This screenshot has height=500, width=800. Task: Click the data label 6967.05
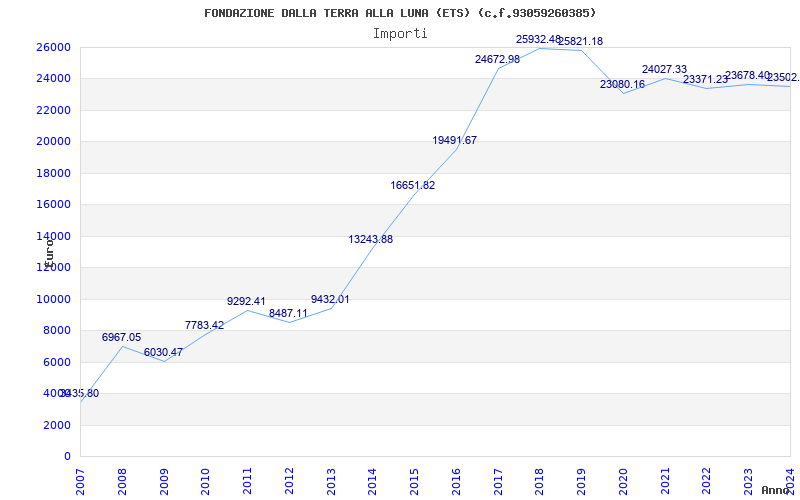pyautogui.click(x=121, y=337)
